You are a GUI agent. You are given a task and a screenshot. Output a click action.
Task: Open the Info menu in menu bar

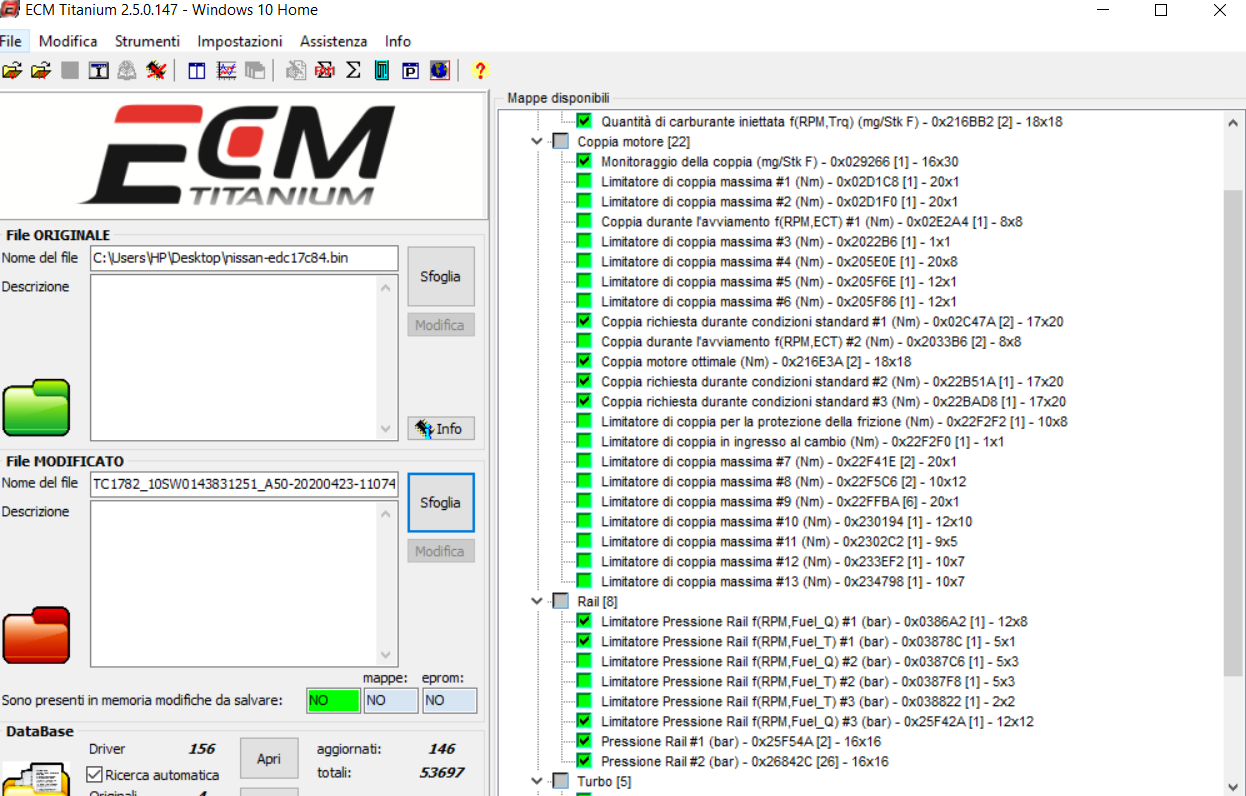(x=398, y=41)
